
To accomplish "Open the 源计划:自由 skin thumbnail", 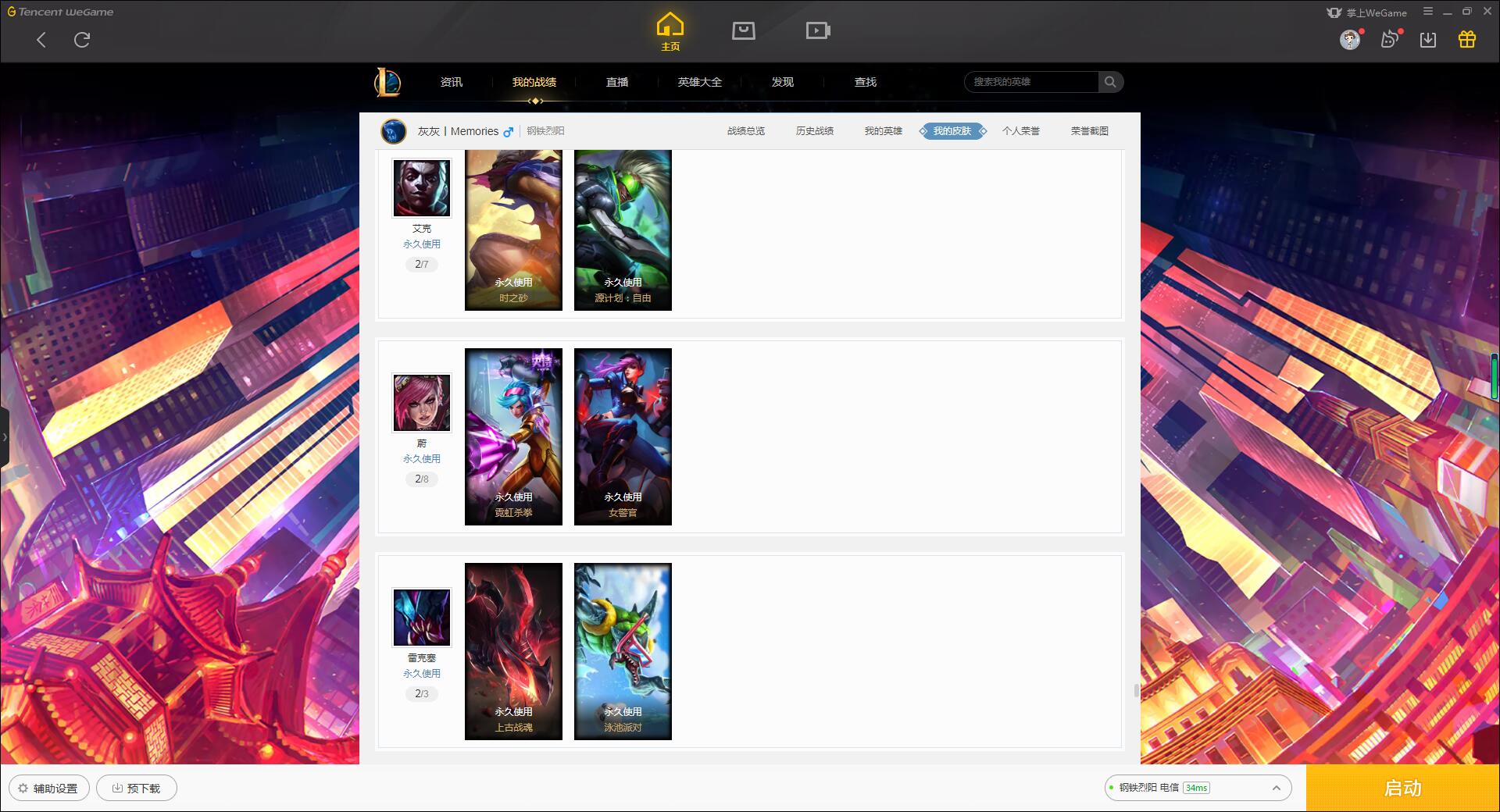I will (623, 230).
